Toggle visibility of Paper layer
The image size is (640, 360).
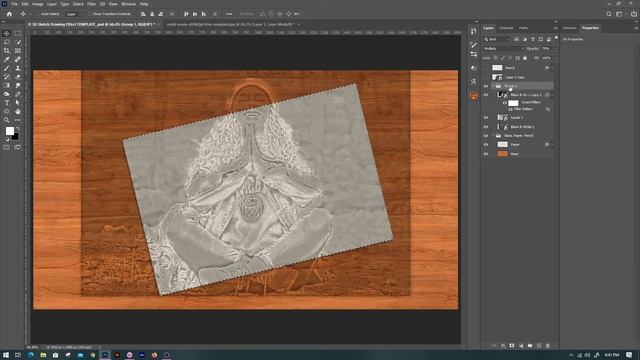point(486,144)
